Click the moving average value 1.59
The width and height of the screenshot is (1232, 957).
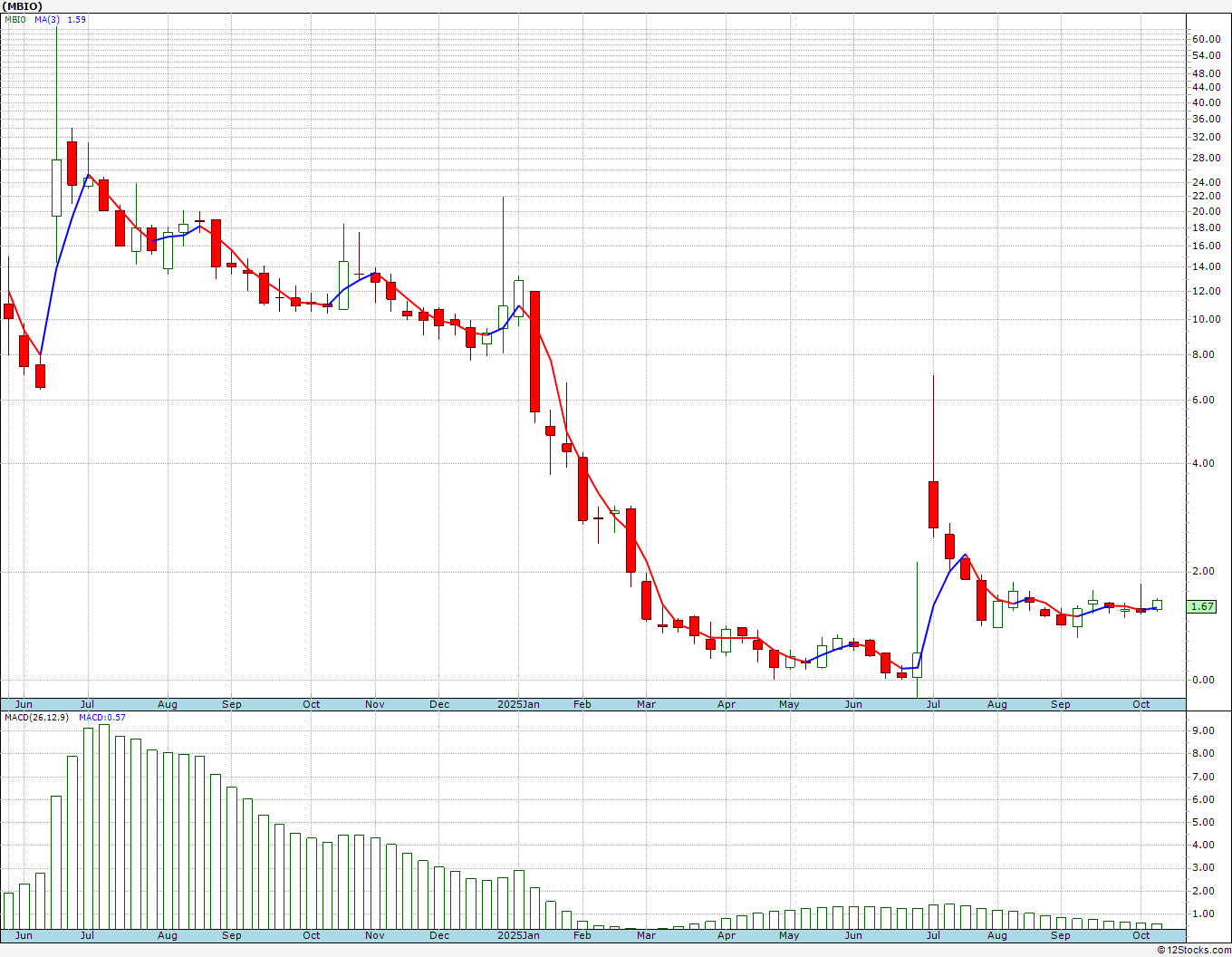tap(77, 19)
